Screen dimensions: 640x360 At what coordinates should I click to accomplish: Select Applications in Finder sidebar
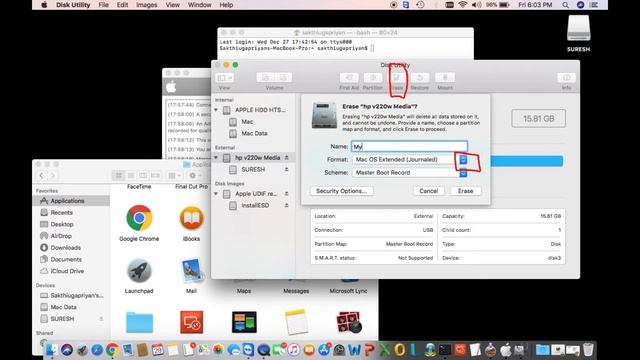(71, 201)
